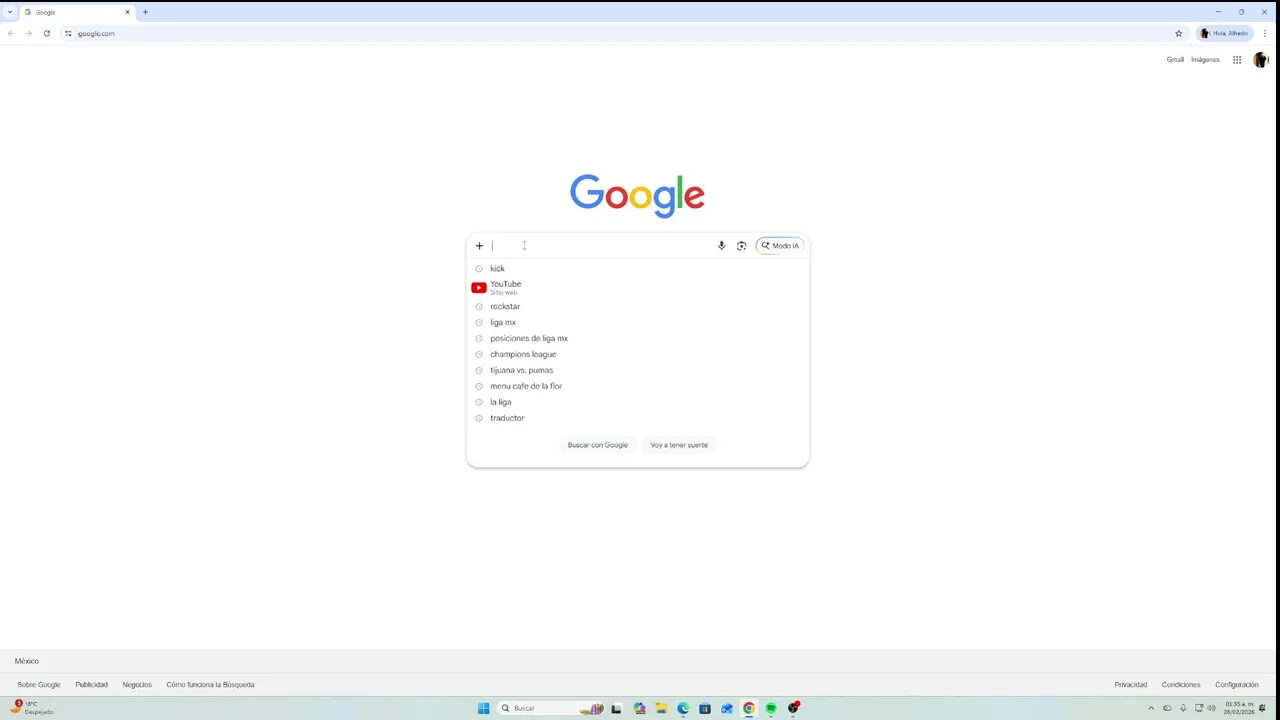Reload the page

pos(46,33)
